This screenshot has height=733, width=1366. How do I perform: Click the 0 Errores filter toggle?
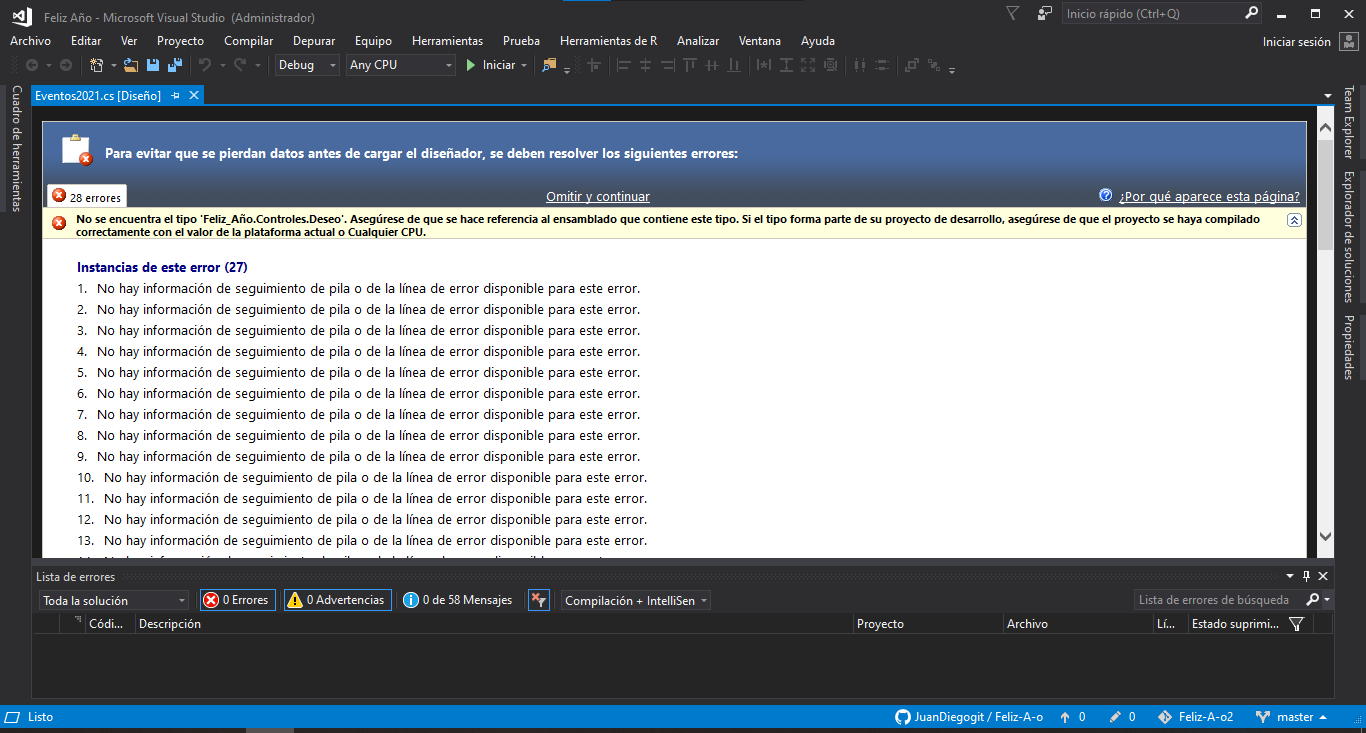237,599
